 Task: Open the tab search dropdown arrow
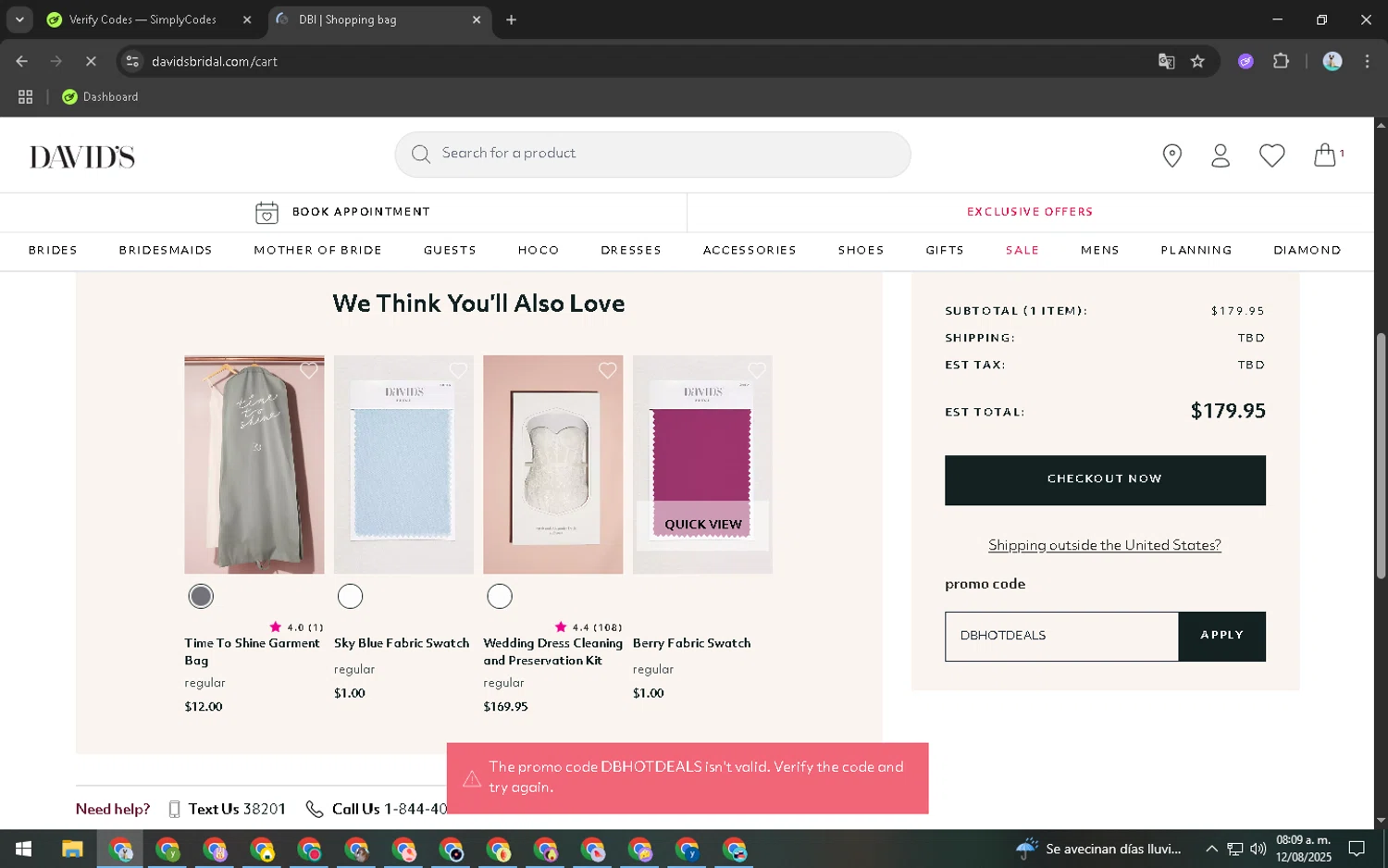(19, 19)
